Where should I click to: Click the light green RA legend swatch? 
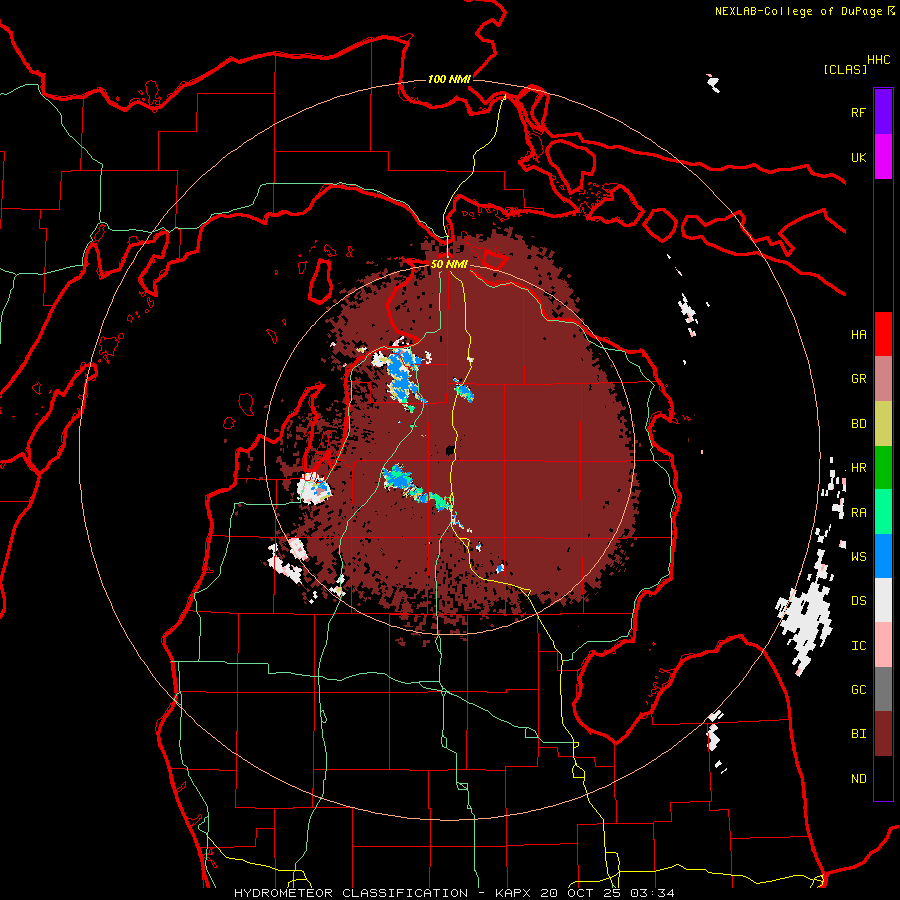pos(883,511)
